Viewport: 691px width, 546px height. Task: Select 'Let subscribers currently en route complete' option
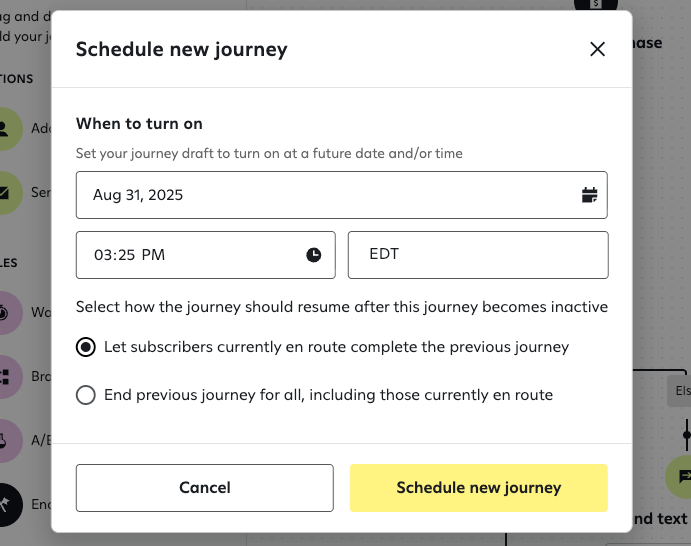click(x=87, y=347)
